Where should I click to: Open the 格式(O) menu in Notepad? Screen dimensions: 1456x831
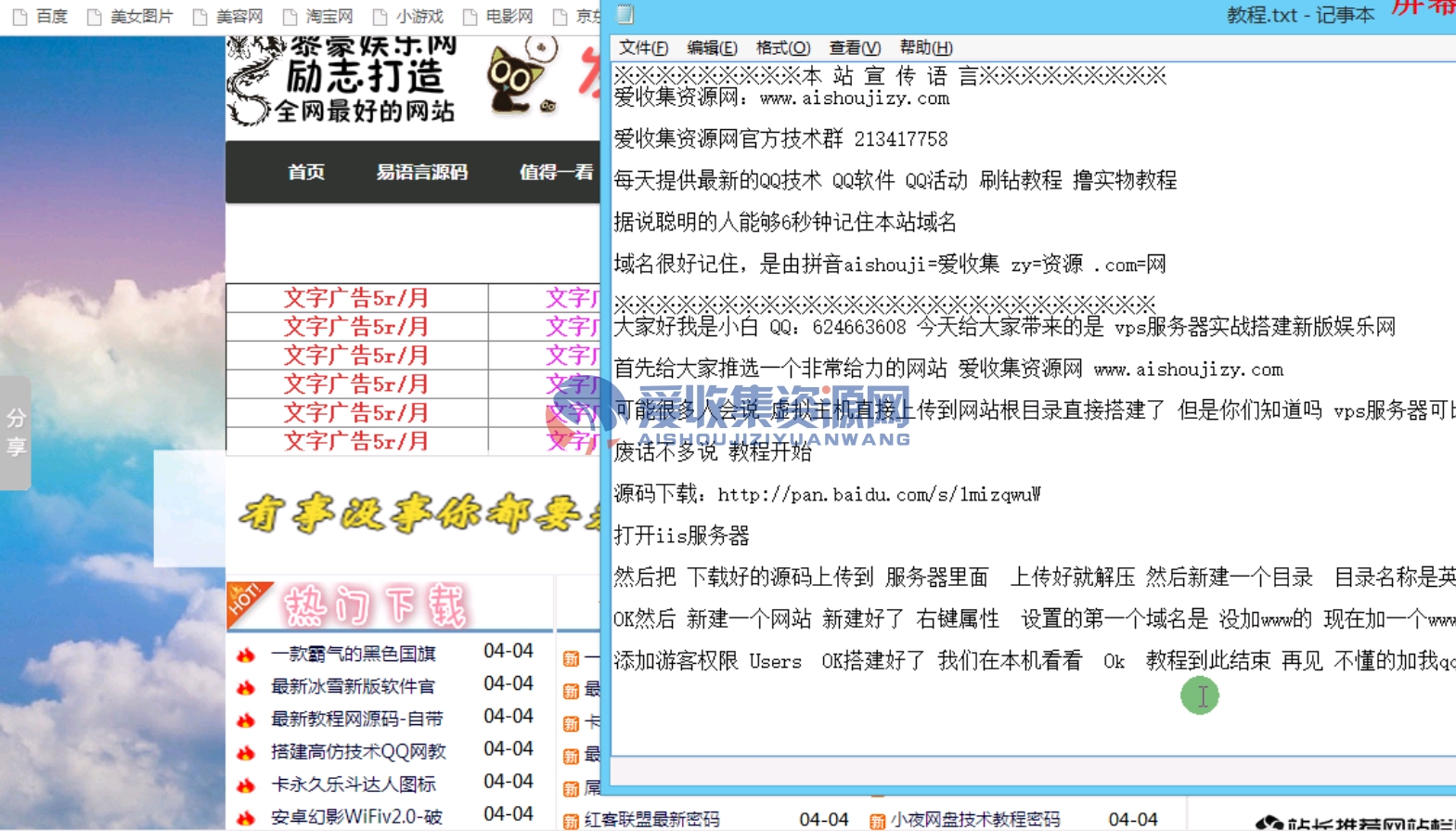[x=783, y=47]
